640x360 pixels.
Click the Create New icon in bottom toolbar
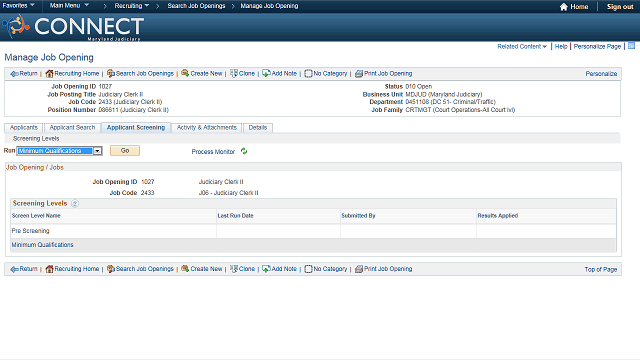pos(185,269)
